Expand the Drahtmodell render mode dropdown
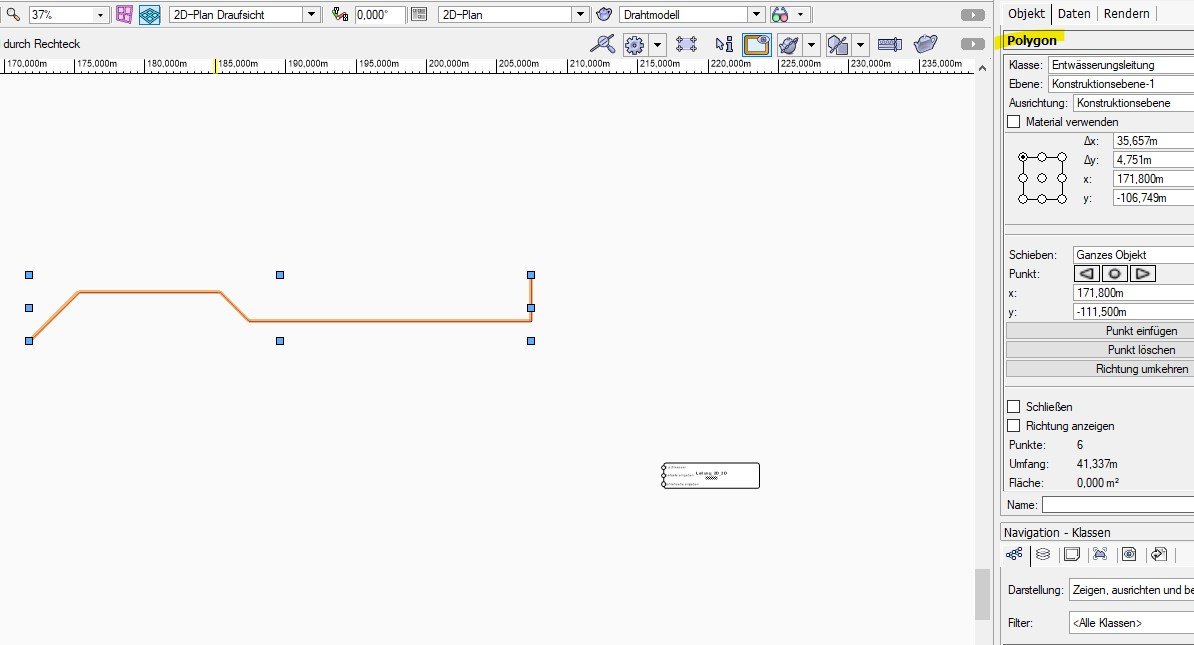The width and height of the screenshot is (1194, 645). click(x=756, y=15)
